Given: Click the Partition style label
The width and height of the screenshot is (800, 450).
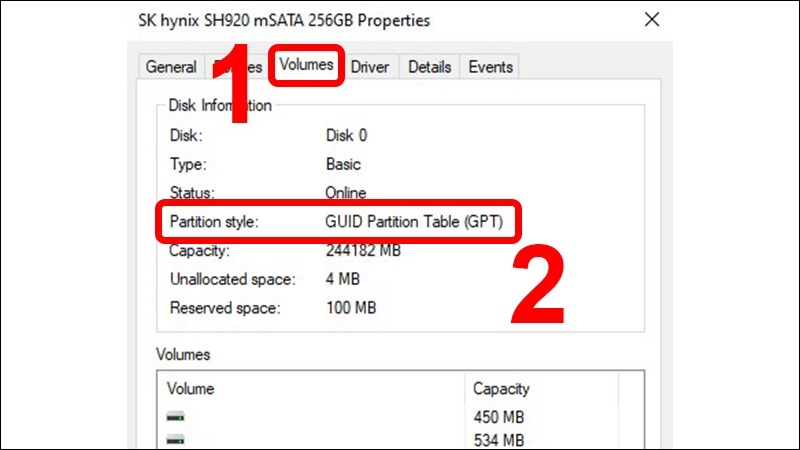Looking at the screenshot, I should tap(214, 222).
